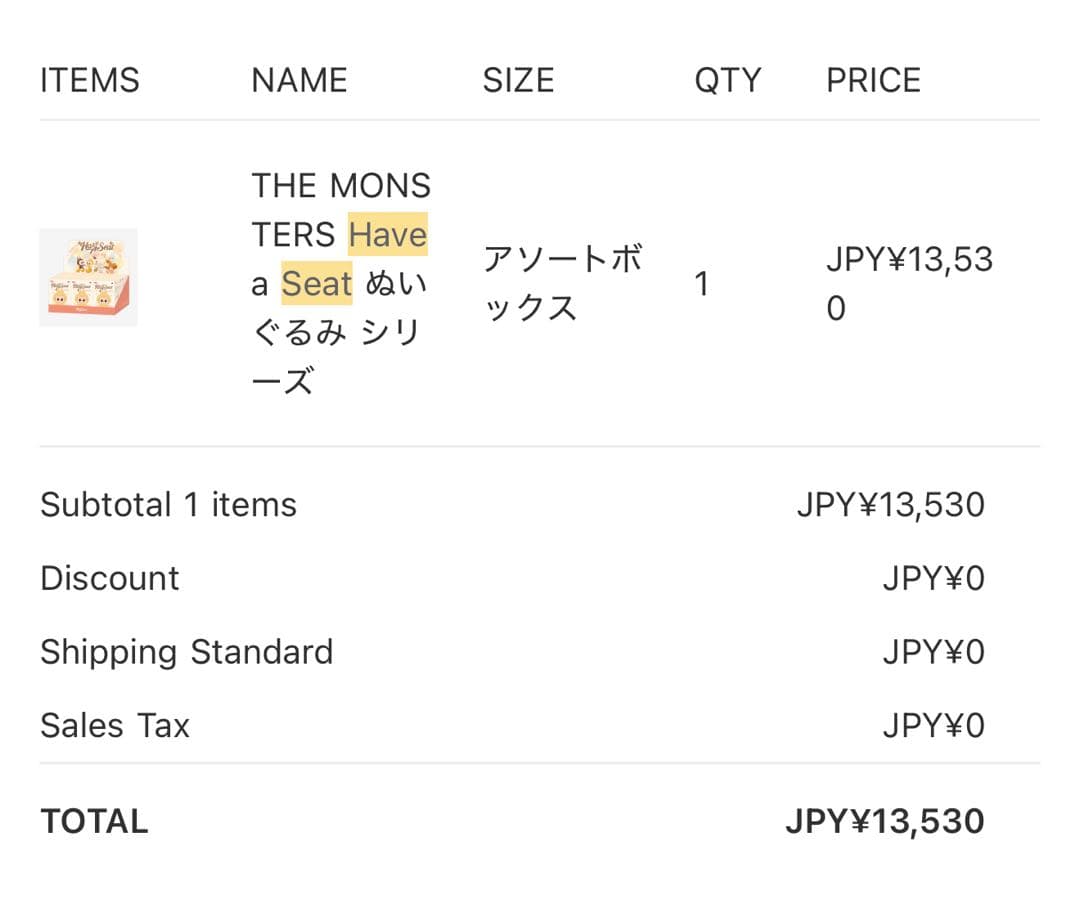The height and width of the screenshot is (918, 1080).
Task: Click the item price in PRICE column
Action: [908, 283]
